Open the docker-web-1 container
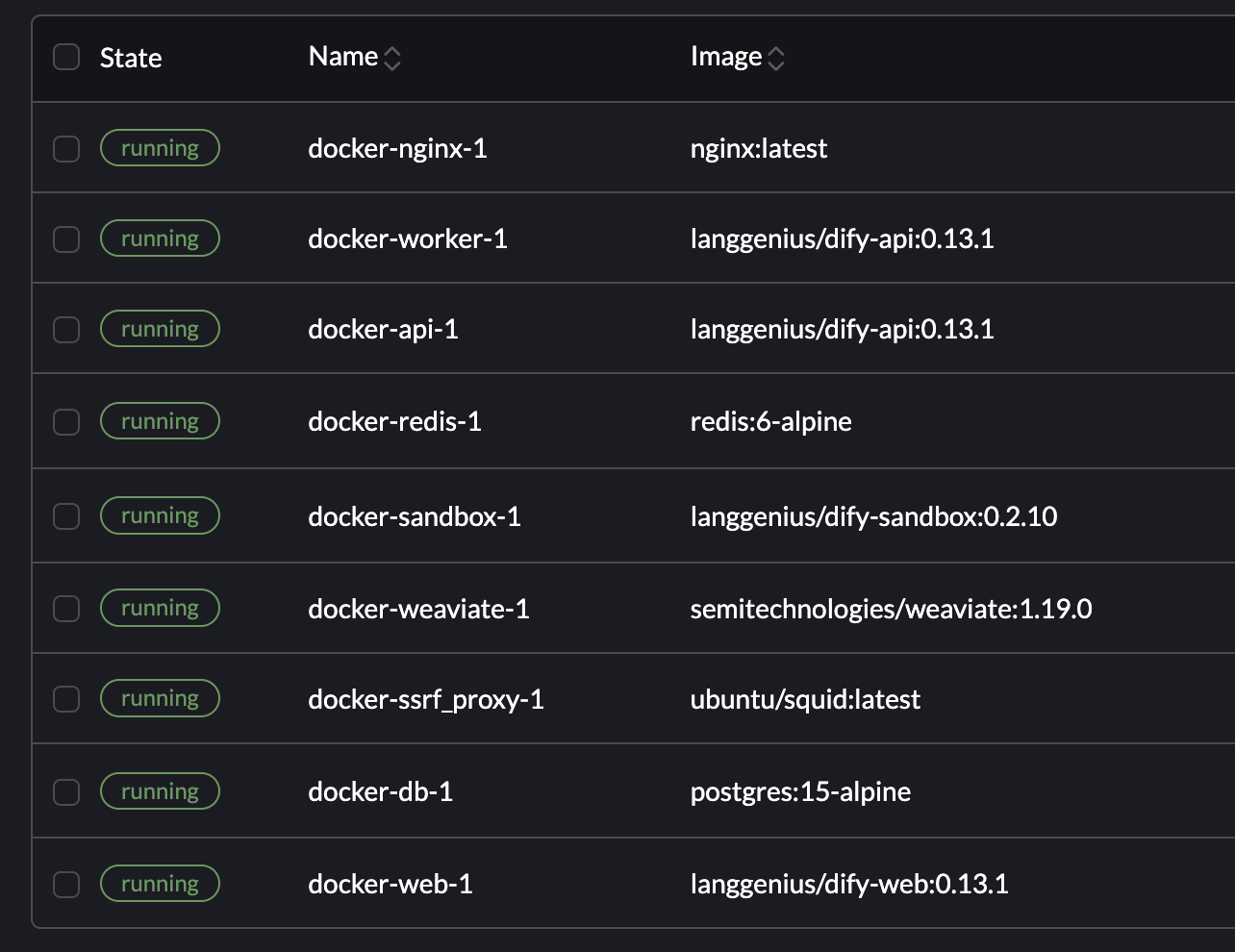 (391, 884)
